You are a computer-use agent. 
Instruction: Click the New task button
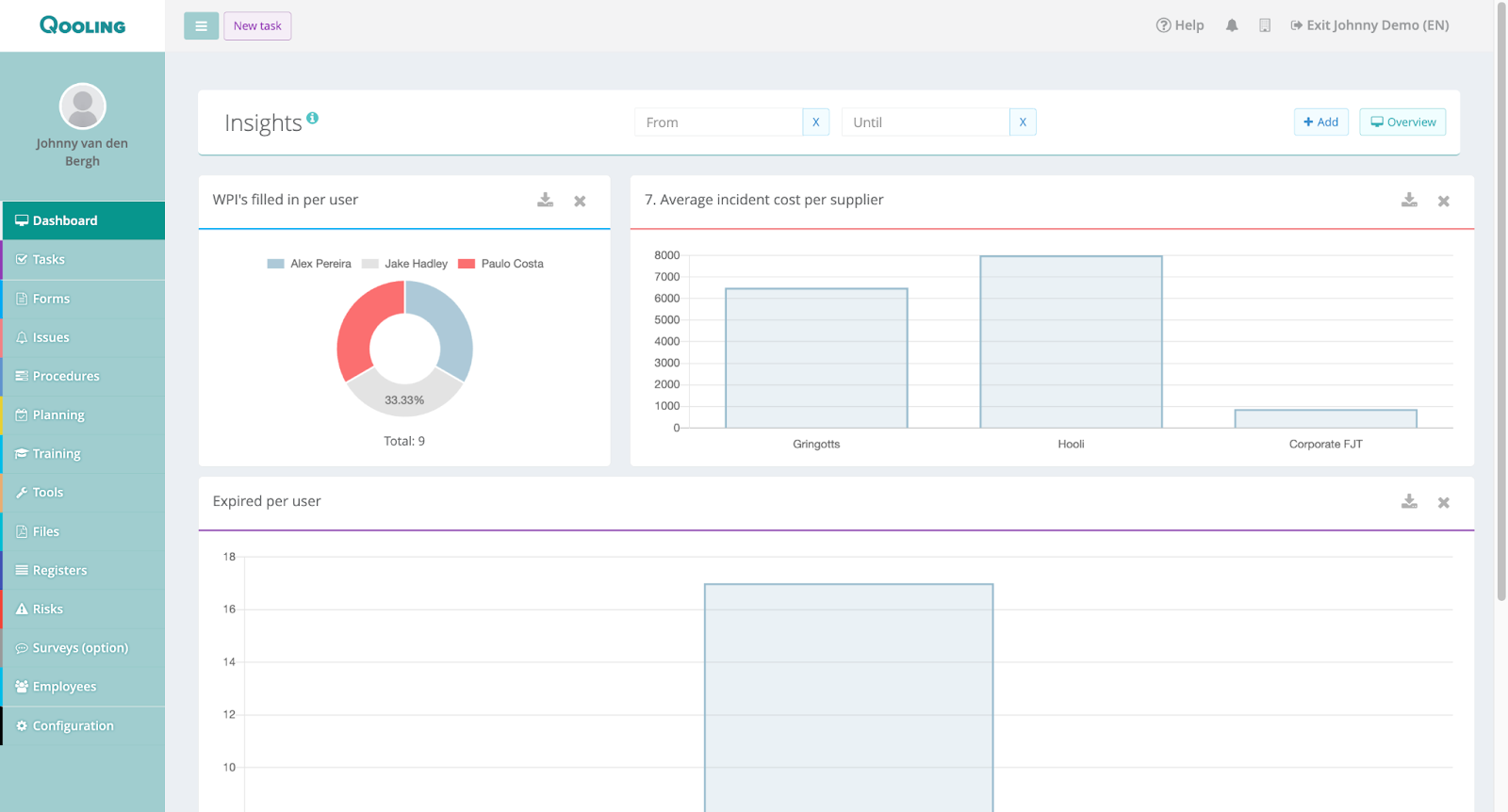257,26
